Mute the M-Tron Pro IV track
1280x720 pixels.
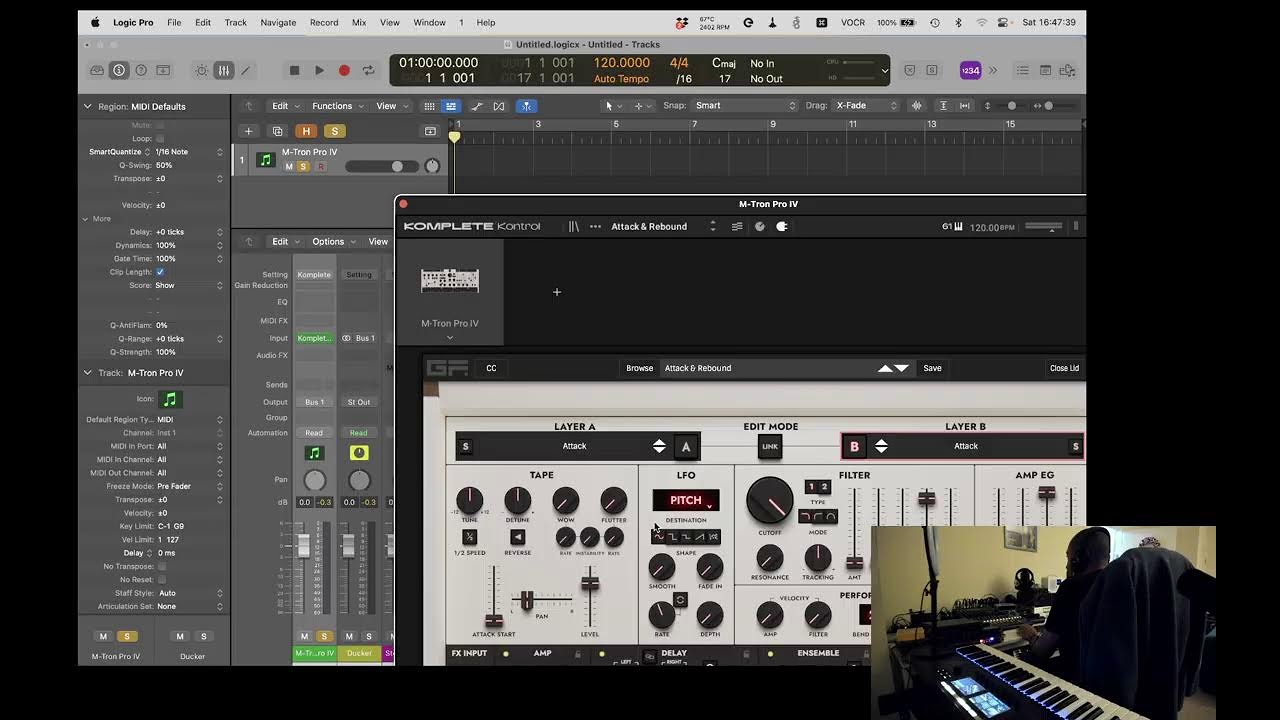[289, 166]
